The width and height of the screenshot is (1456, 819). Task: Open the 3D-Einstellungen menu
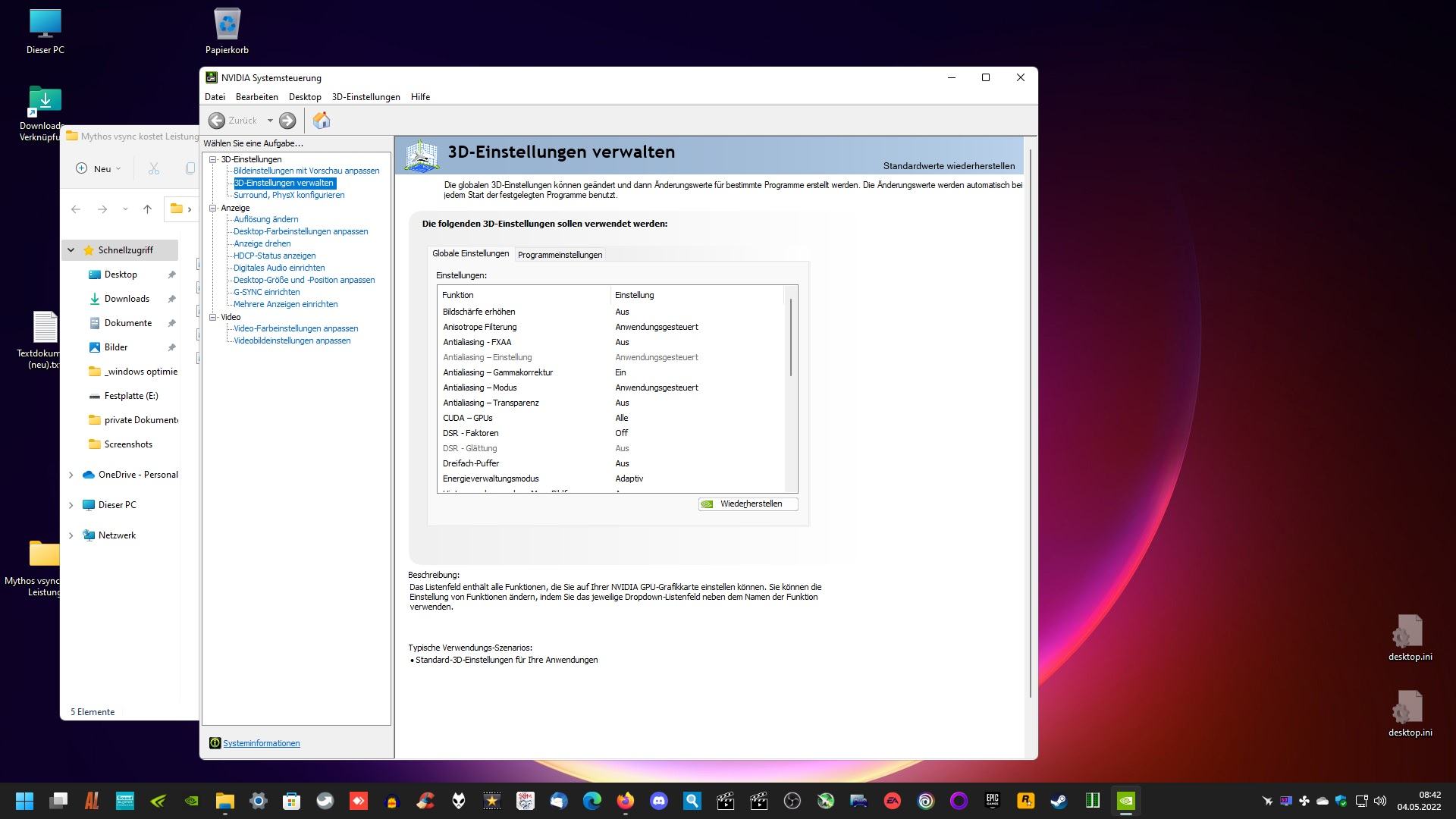click(366, 97)
